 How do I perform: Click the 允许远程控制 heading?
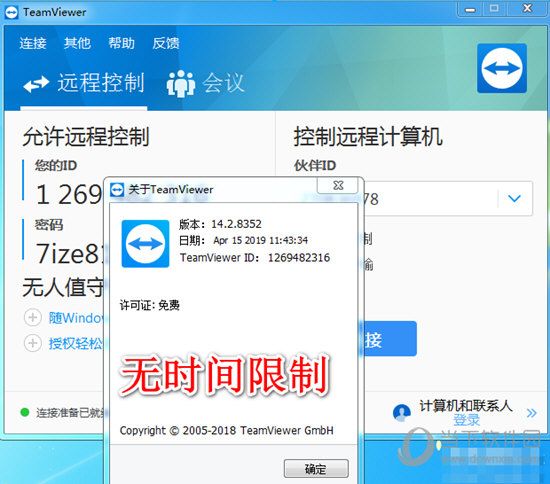coord(86,136)
